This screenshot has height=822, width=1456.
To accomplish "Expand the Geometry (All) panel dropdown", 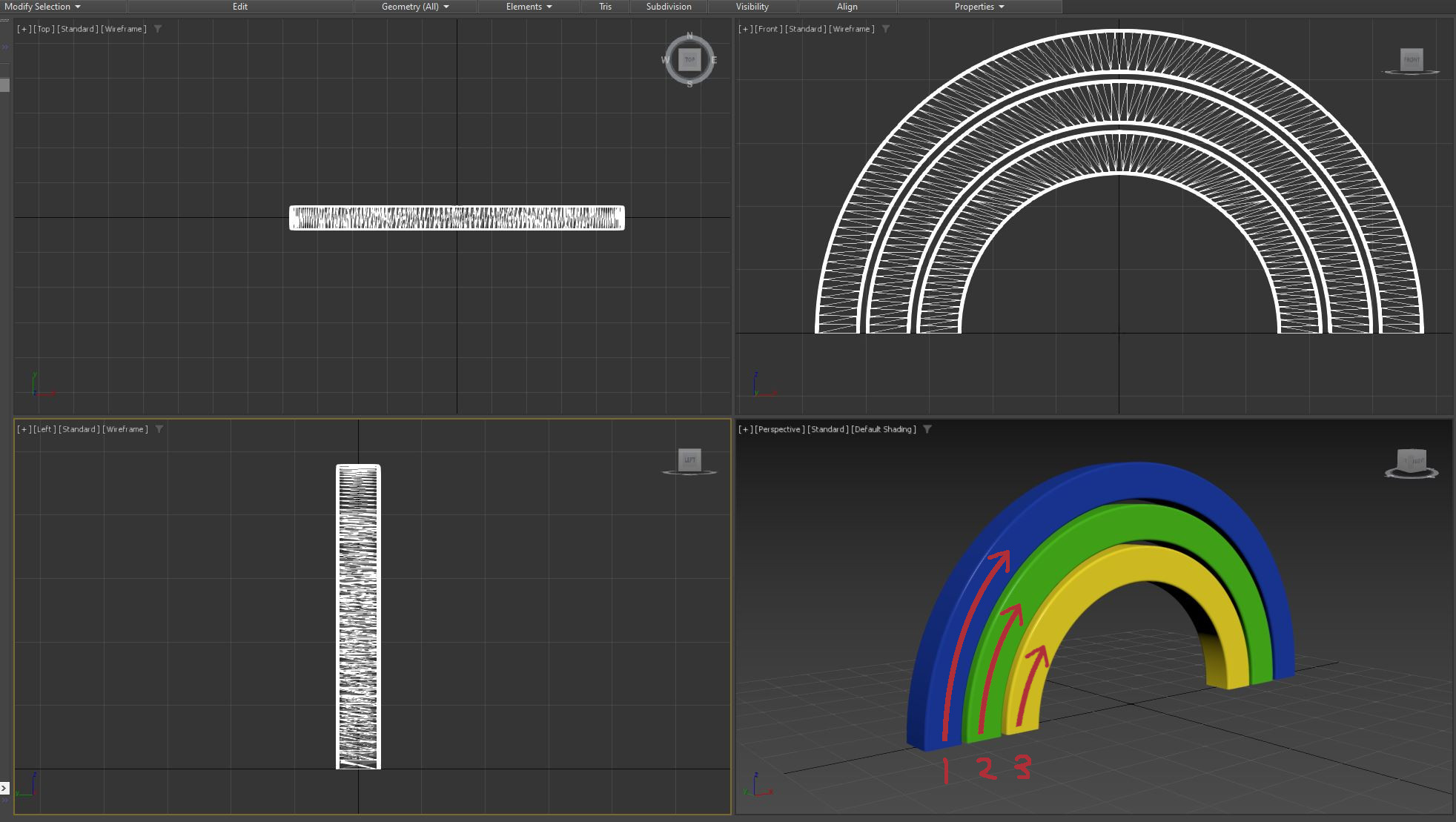I will (x=415, y=7).
